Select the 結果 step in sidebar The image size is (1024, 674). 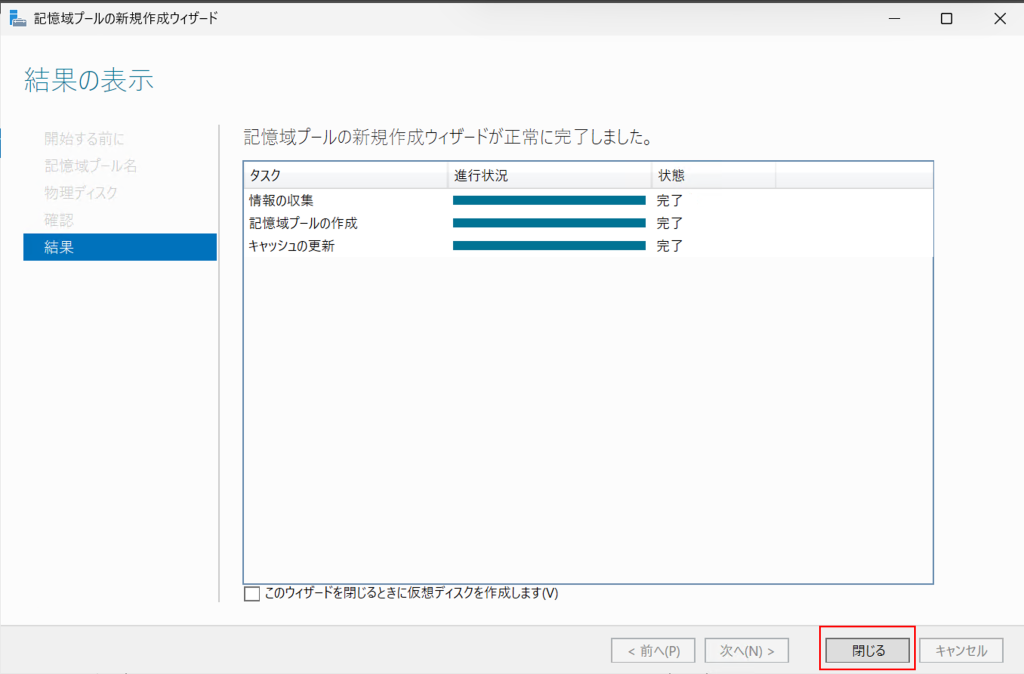tap(120, 247)
